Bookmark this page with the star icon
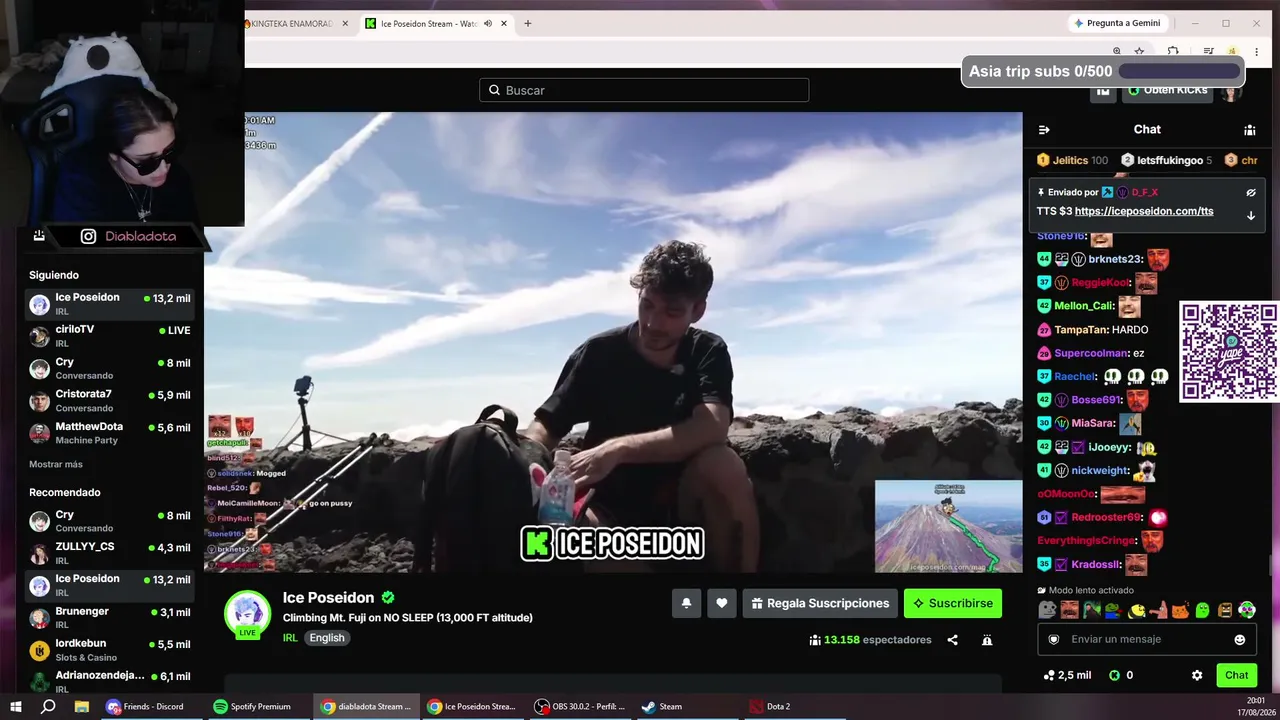1280x720 pixels. click(x=1139, y=51)
